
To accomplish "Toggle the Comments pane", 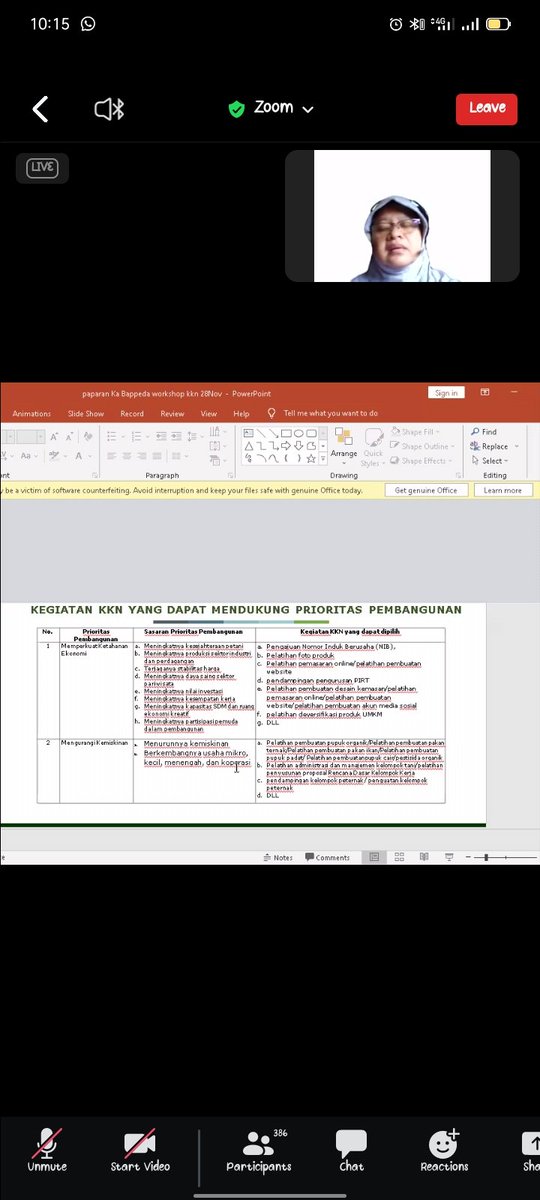I will coord(327,857).
